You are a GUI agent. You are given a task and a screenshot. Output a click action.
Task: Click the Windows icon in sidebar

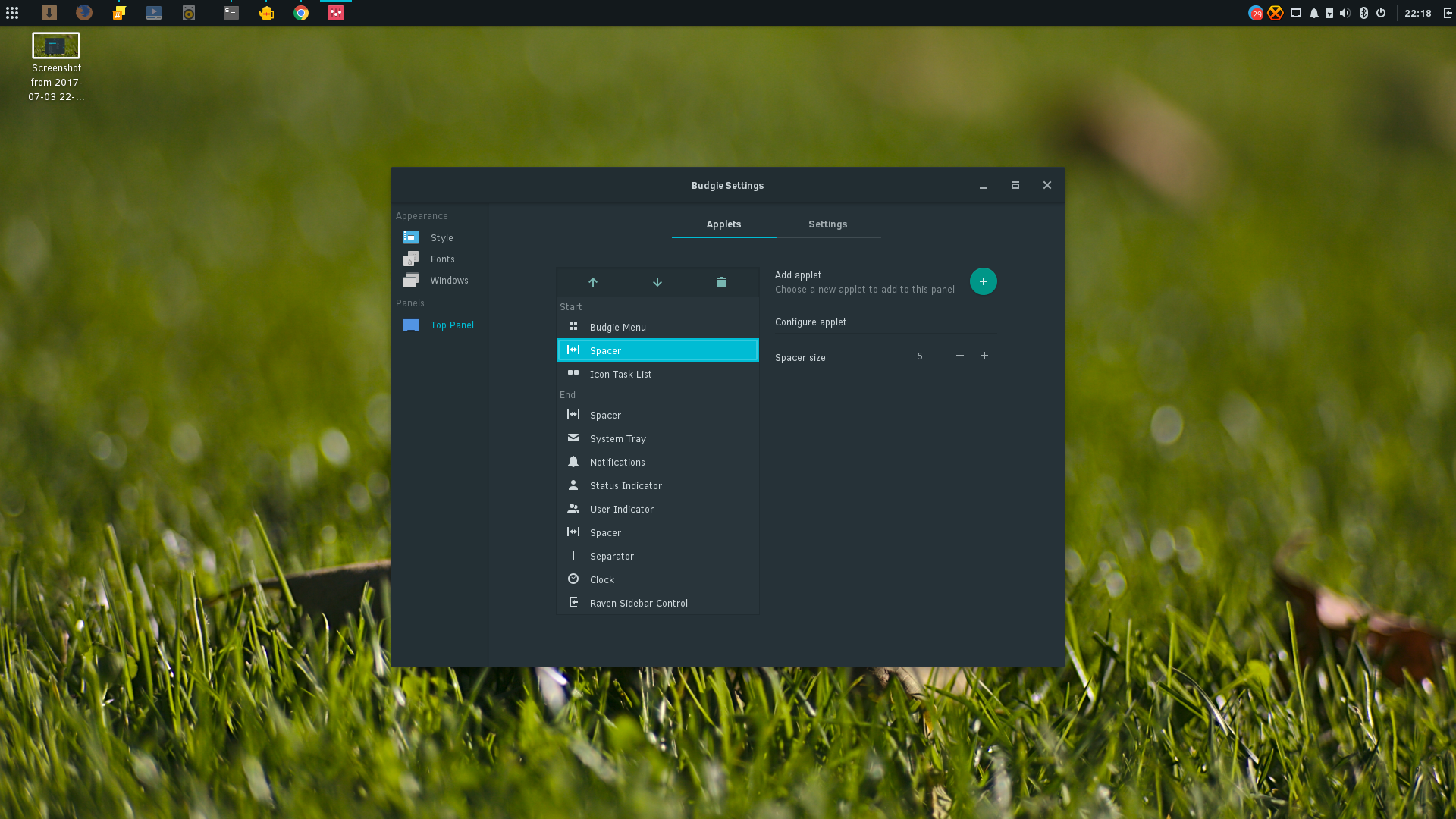411,280
